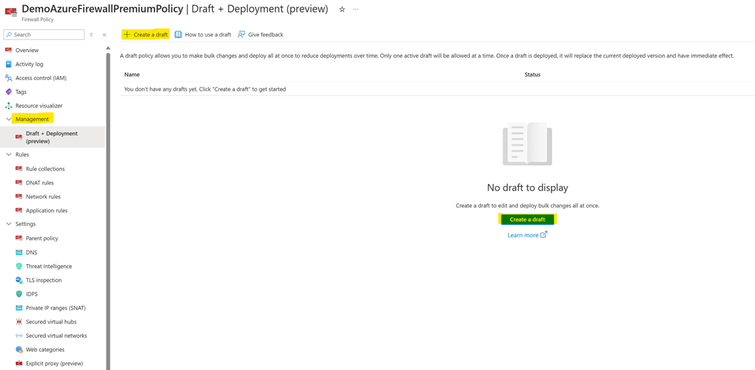Click the Resource visualizer icon
Screen dimensions: 755x370
[8, 106]
